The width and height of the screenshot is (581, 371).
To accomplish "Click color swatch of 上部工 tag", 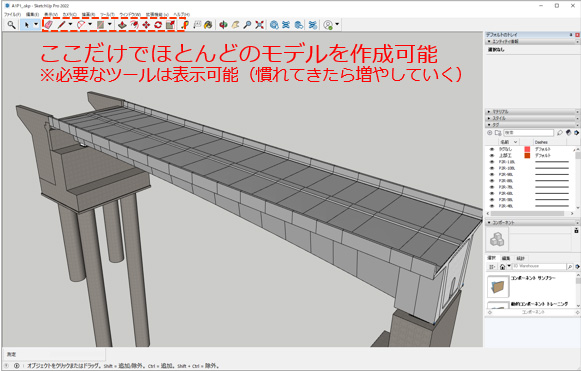I will pos(527,156).
